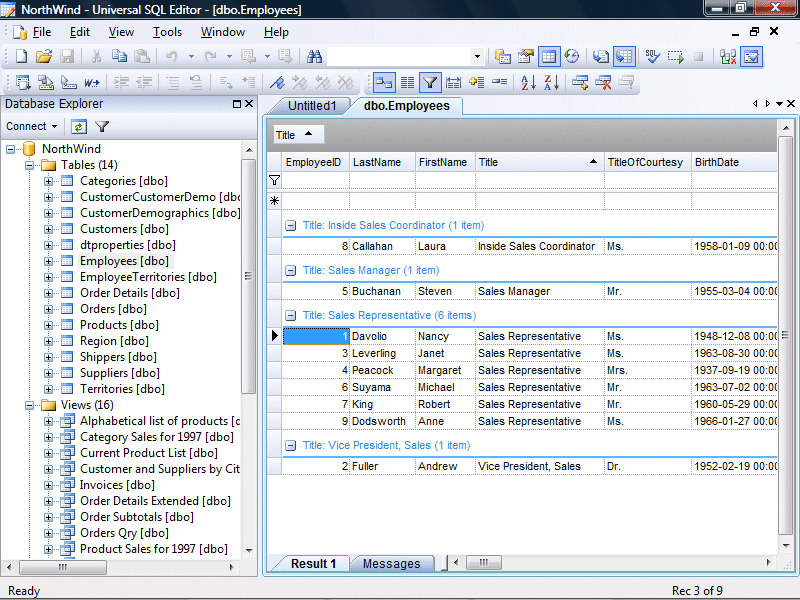
Task: Click the collapse-rows minus icon
Action: (499, 83)
